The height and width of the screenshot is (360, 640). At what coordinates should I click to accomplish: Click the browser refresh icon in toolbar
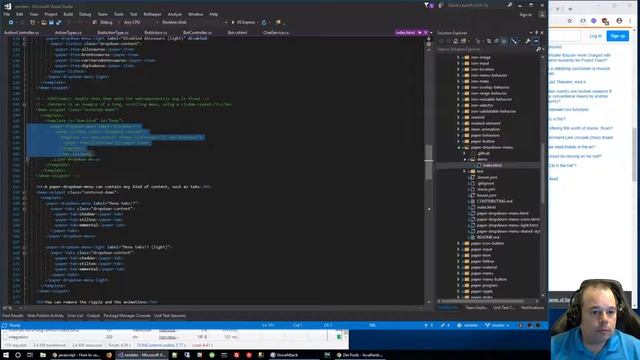point(264,22)
